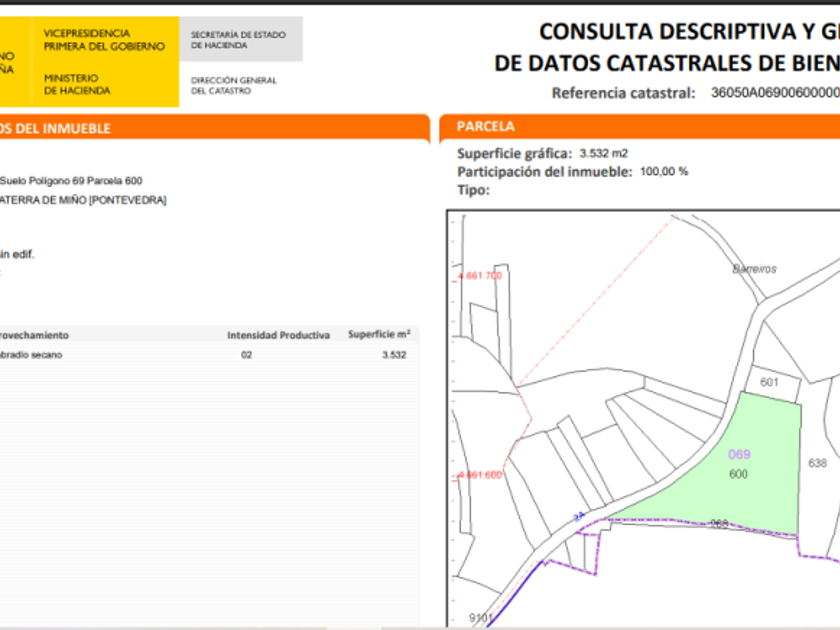
Task: Click 'DIRECCIÓN GENERAL DEL CATASTRO' text
Action: coord(234,86)
